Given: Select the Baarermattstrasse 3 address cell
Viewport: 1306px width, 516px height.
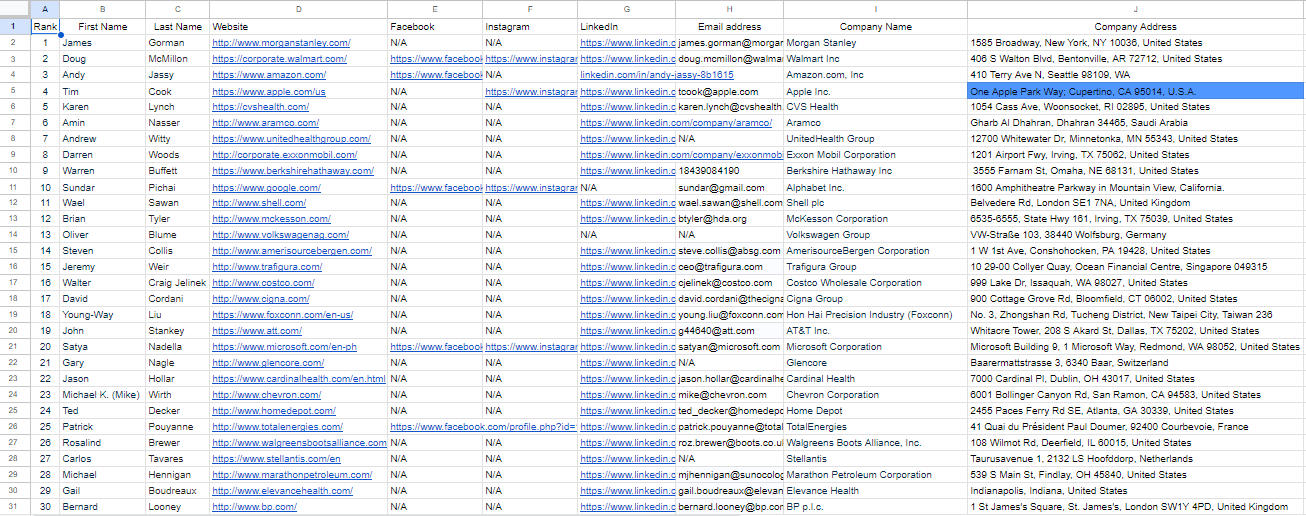Looking at the screenshot, I should [x=1135, y=363].
